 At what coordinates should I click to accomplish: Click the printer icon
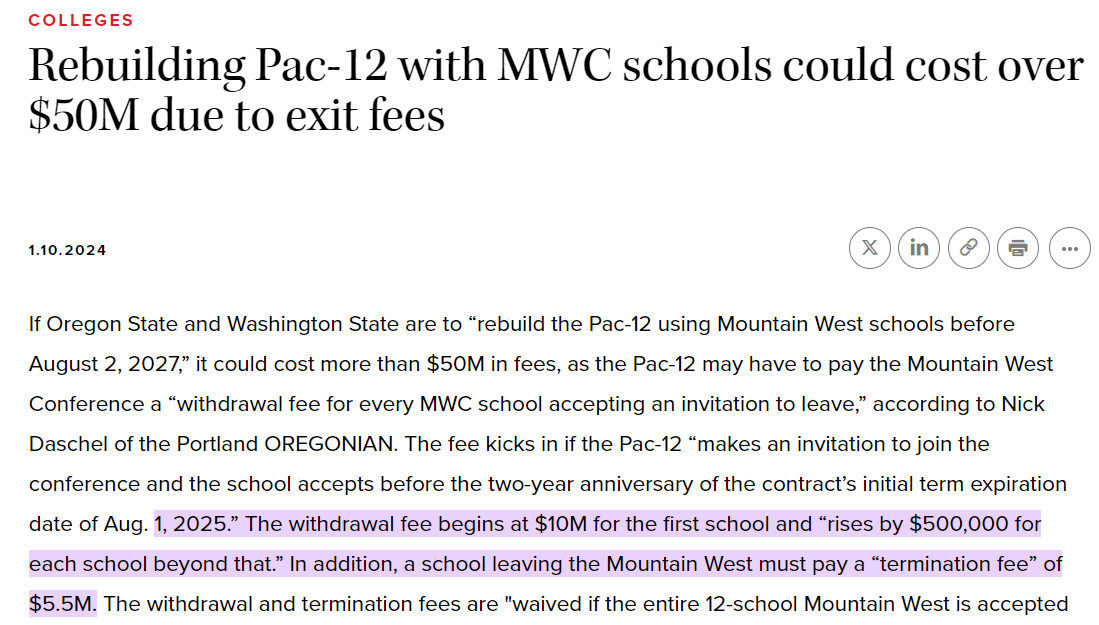(x=1018, y=247)
